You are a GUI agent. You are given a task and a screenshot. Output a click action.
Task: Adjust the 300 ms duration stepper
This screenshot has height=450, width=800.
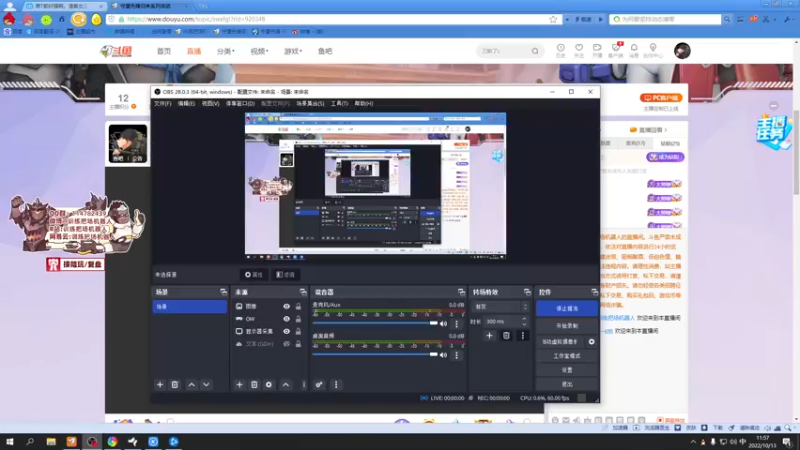(x=524, y=321)
